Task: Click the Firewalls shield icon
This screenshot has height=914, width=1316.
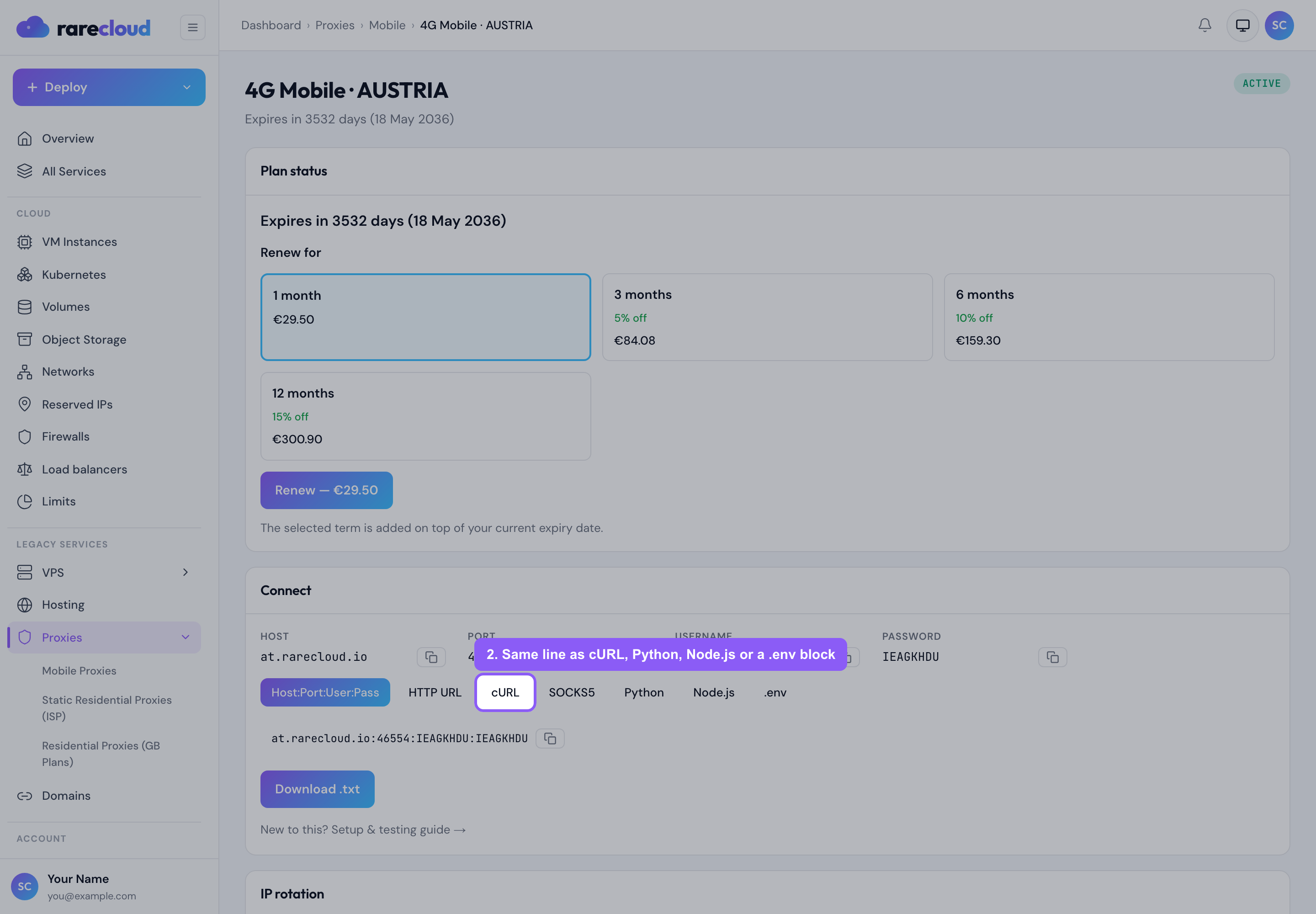Action: pyautogui.click(x=25, y=436)
